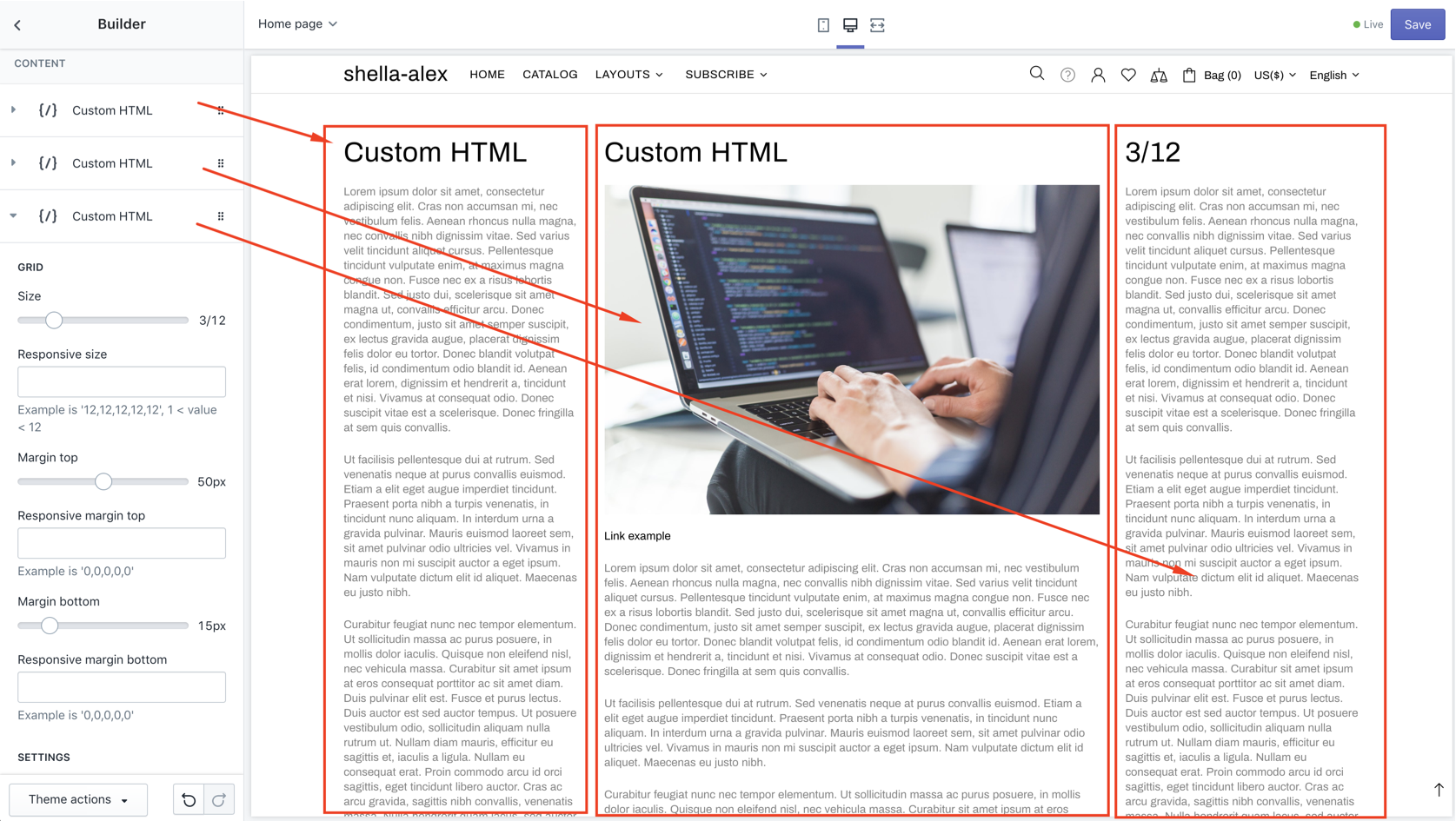Click the Link example link
The height and width of the screenshot is (821, 1456).
pos(637,536)
